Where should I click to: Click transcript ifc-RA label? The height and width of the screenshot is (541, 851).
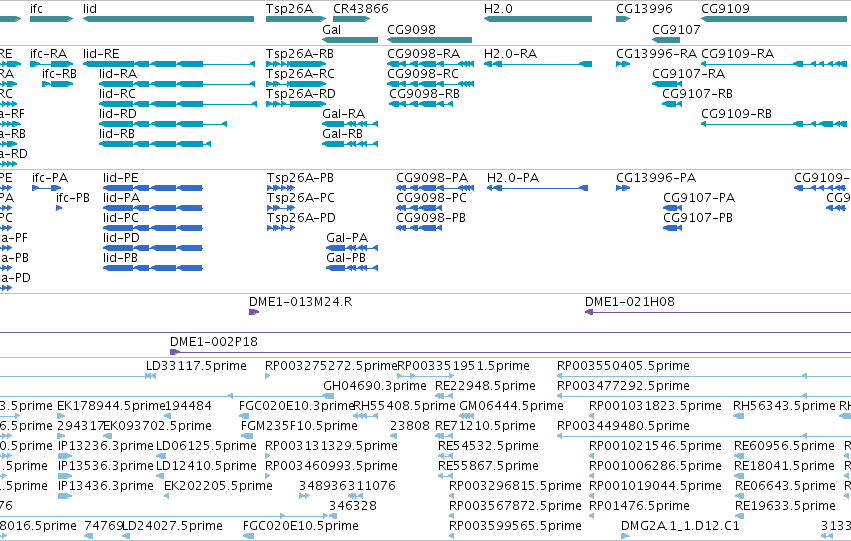pyautogui.click(x=48, y=54)
